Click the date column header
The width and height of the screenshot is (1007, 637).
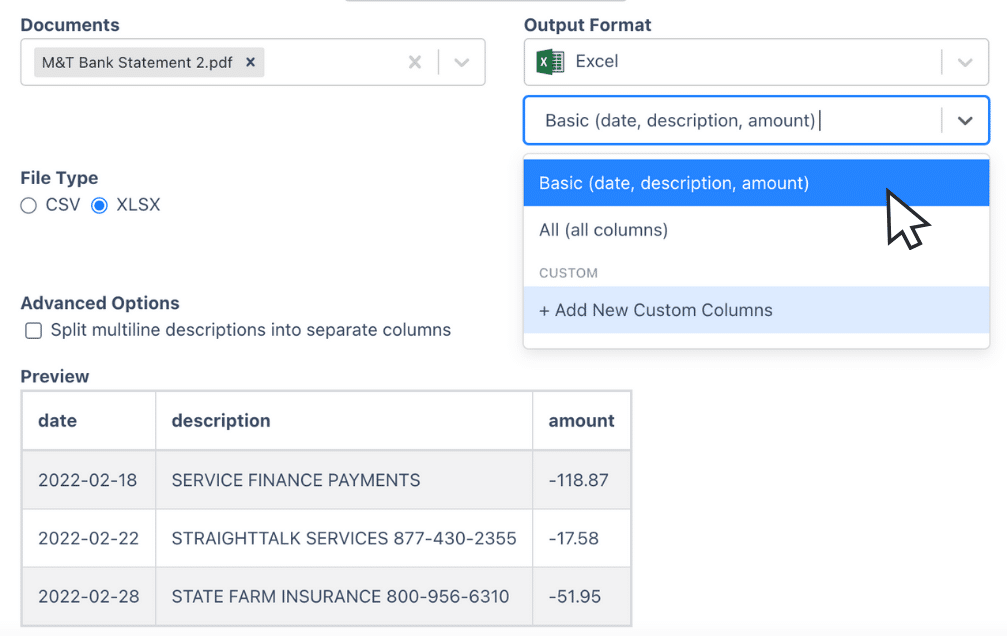(89, 421)
